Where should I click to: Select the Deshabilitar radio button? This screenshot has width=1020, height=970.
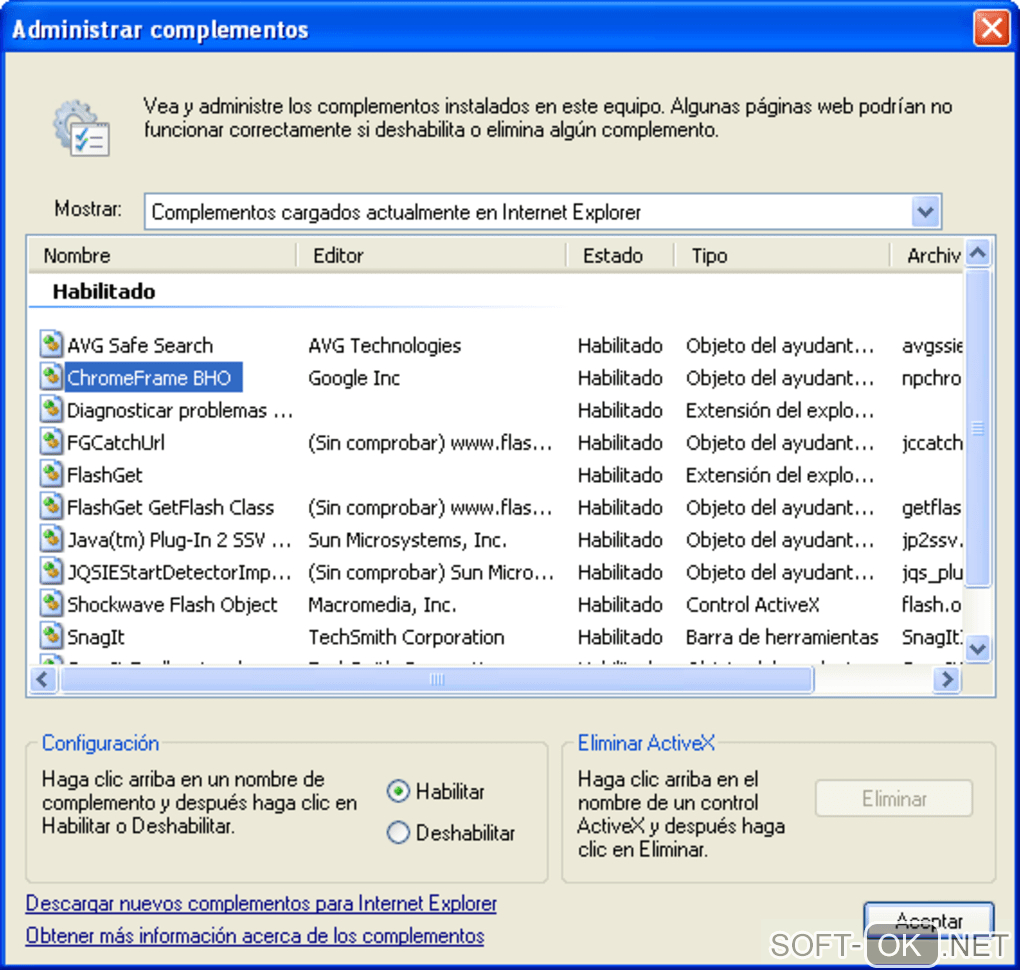(398, 832)
